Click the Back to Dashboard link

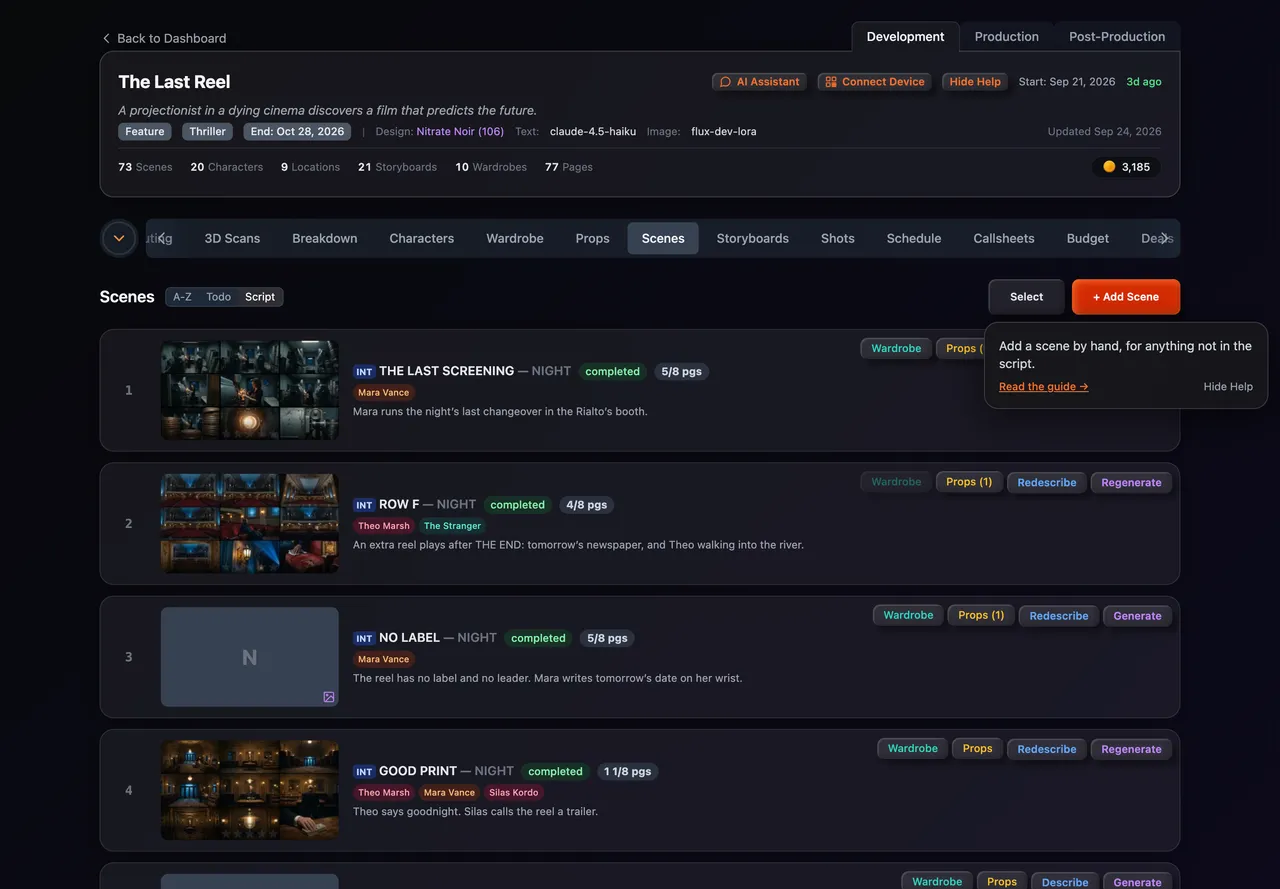point(164,38)
